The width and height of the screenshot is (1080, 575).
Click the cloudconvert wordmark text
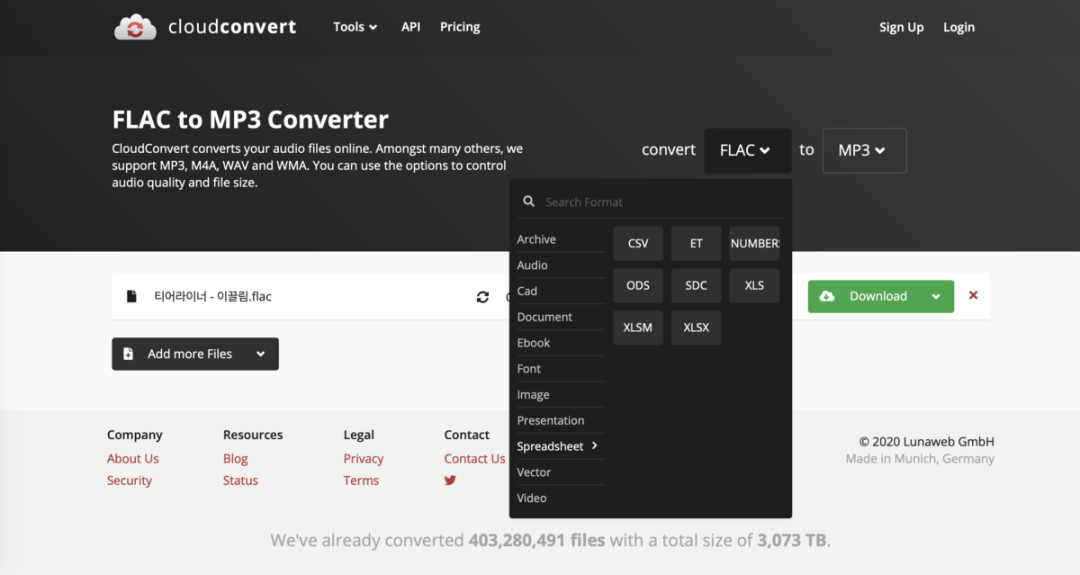coord(232,27)
